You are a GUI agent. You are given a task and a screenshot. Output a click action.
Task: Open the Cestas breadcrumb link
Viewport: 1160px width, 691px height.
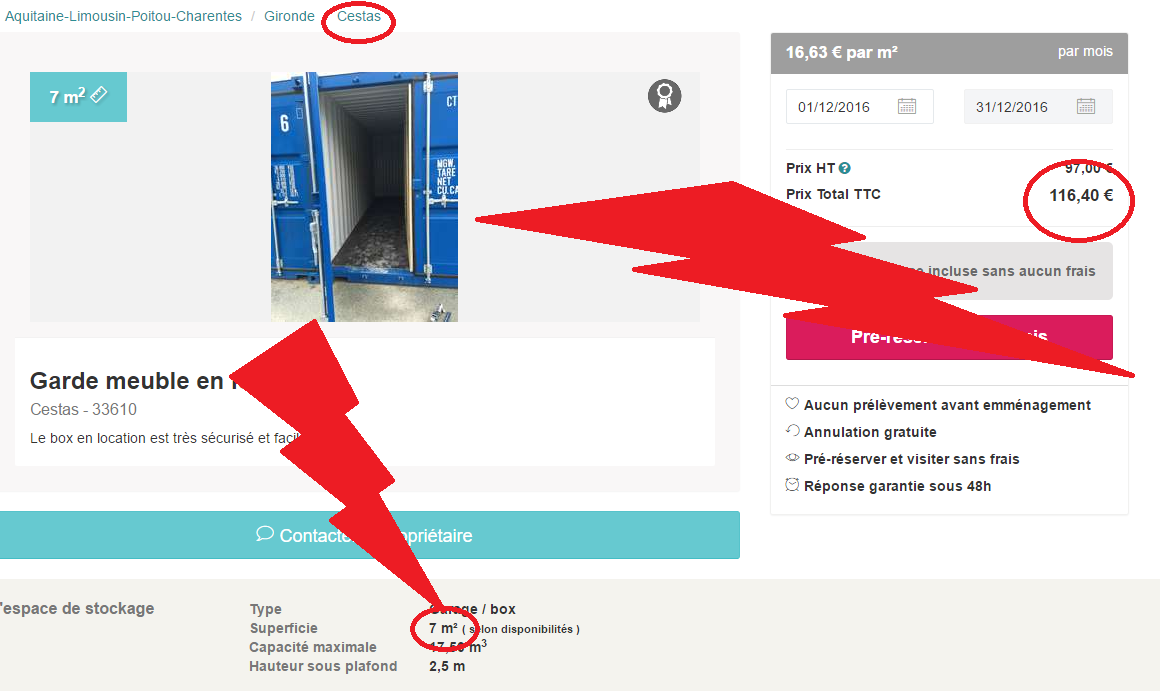pyautogui.click(x=359, y=16)
